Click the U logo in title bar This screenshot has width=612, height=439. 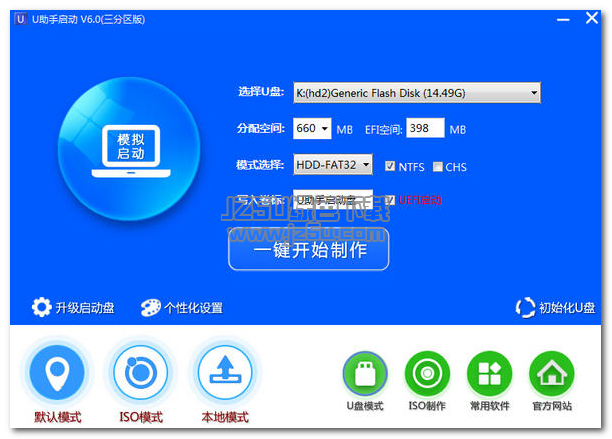21,19
